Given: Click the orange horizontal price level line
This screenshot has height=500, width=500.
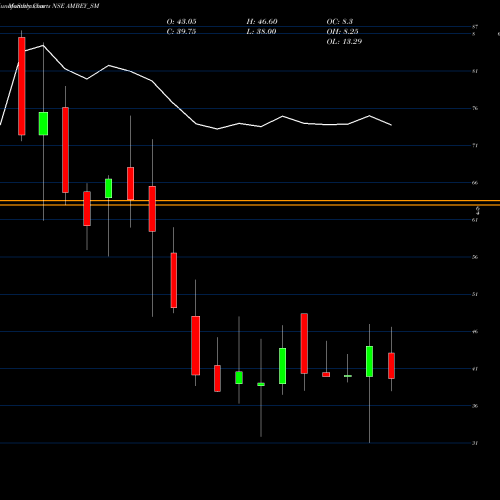Looking at the screenshot, I should pos(250,203).
